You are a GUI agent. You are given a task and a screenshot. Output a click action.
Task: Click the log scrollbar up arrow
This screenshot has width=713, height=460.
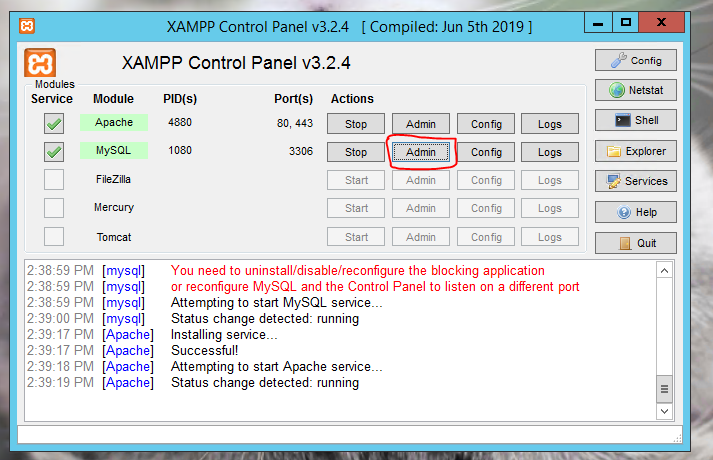pyautogui.click(x=664, y=270)
